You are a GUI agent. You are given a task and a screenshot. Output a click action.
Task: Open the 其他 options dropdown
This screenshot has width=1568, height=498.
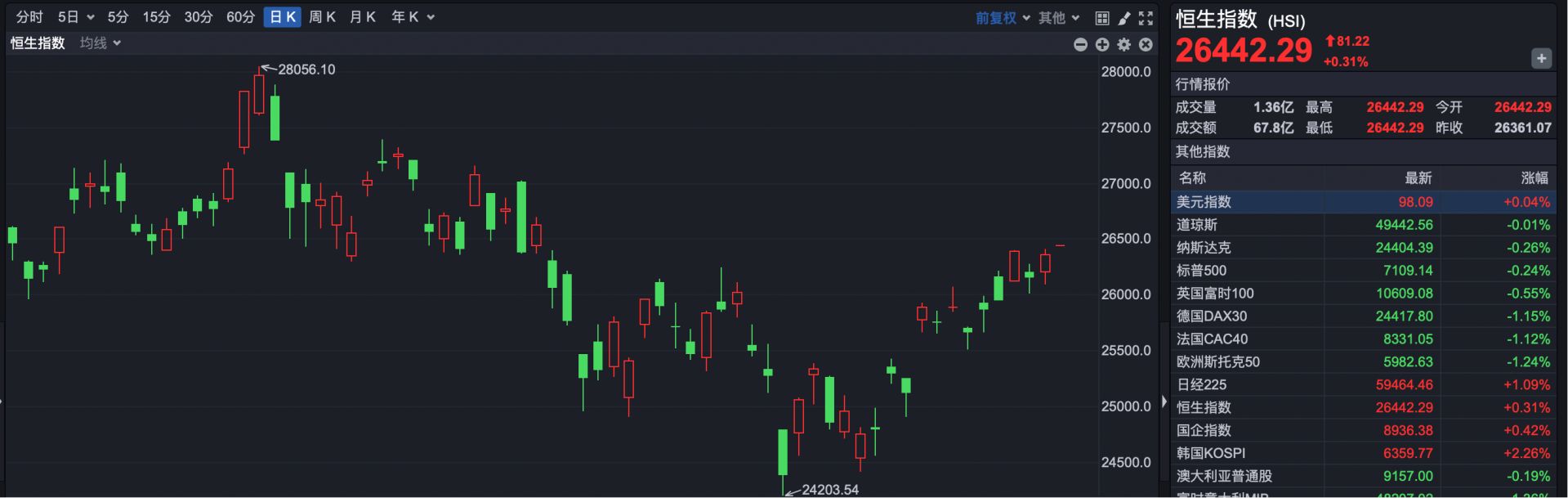coord(1059,18)
